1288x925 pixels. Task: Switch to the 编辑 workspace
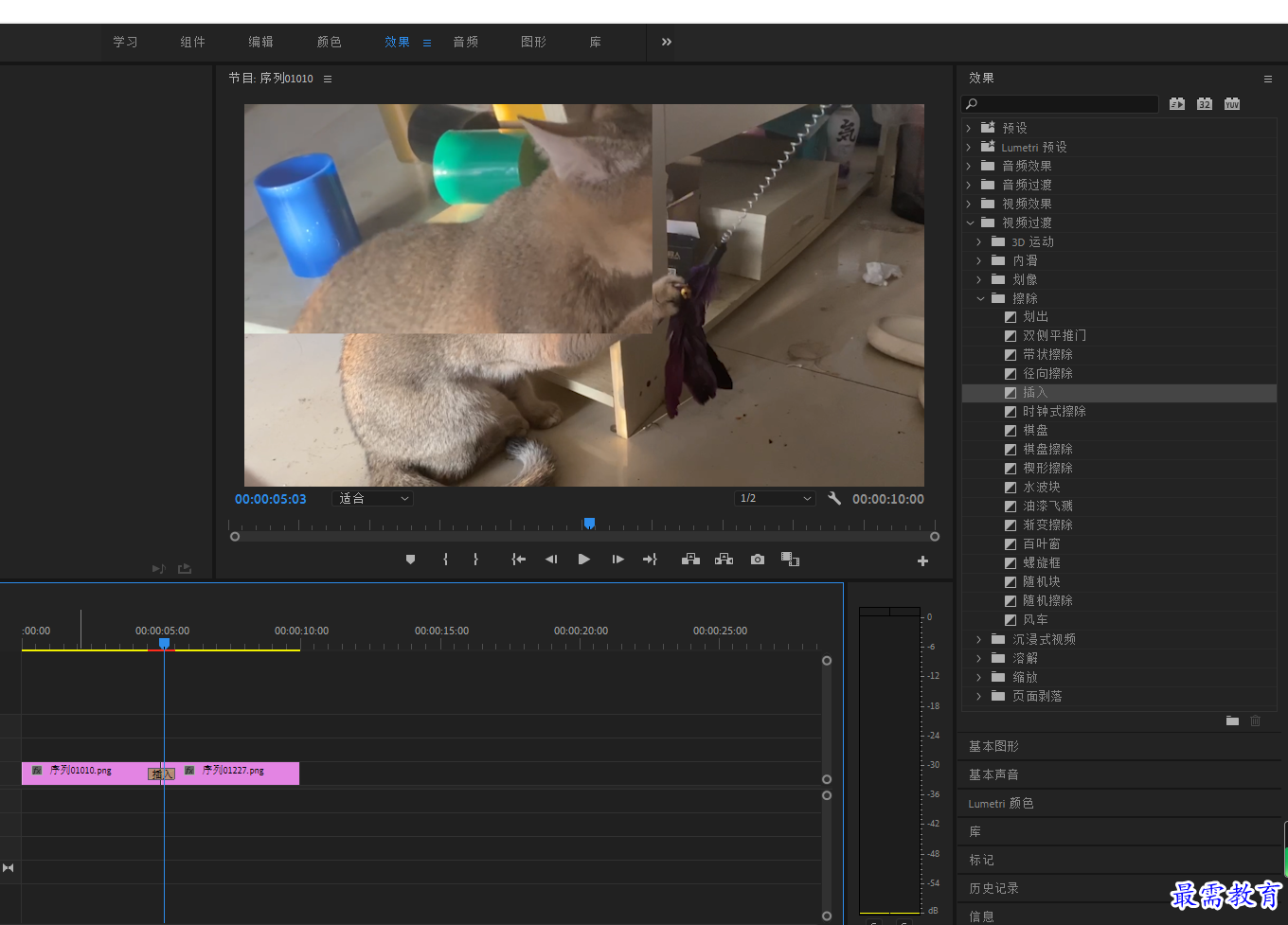pyautogui.click(x=261, y=42)
